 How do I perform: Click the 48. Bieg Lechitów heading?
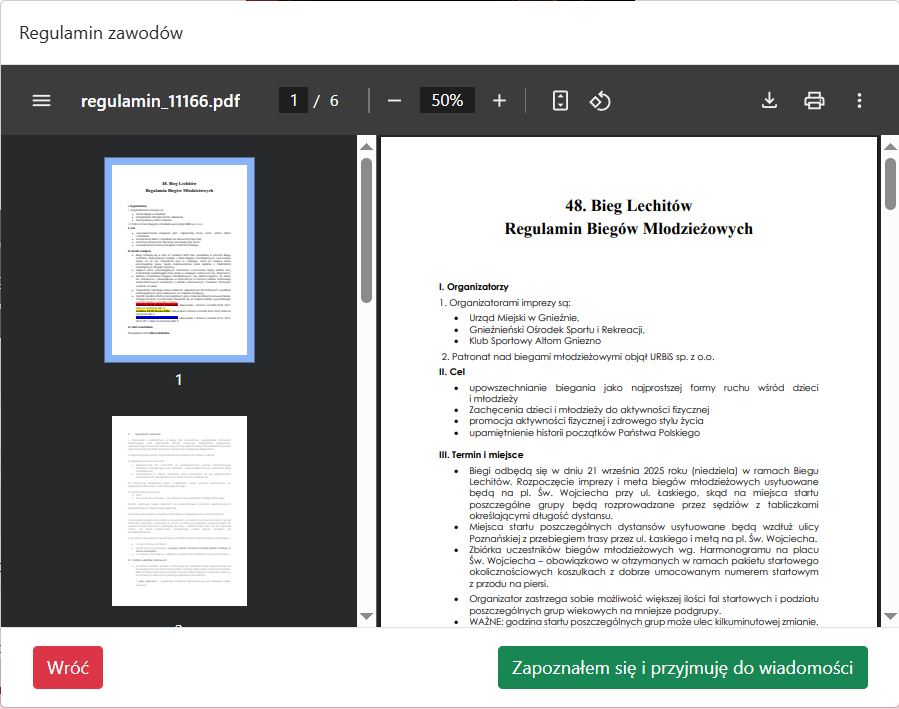(x=628, y=205)
